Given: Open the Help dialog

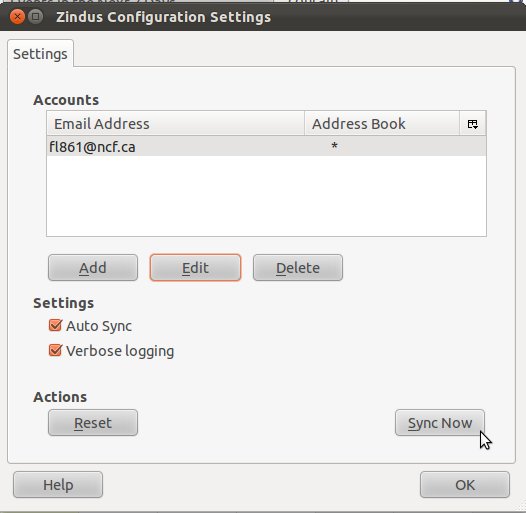Looking at the screenshot, I should coord(58,485).
